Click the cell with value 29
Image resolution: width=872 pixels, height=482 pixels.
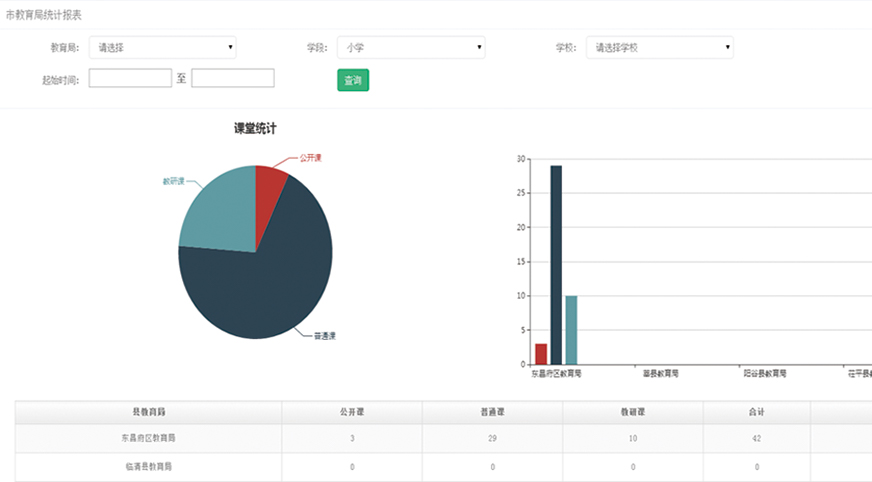493,438
